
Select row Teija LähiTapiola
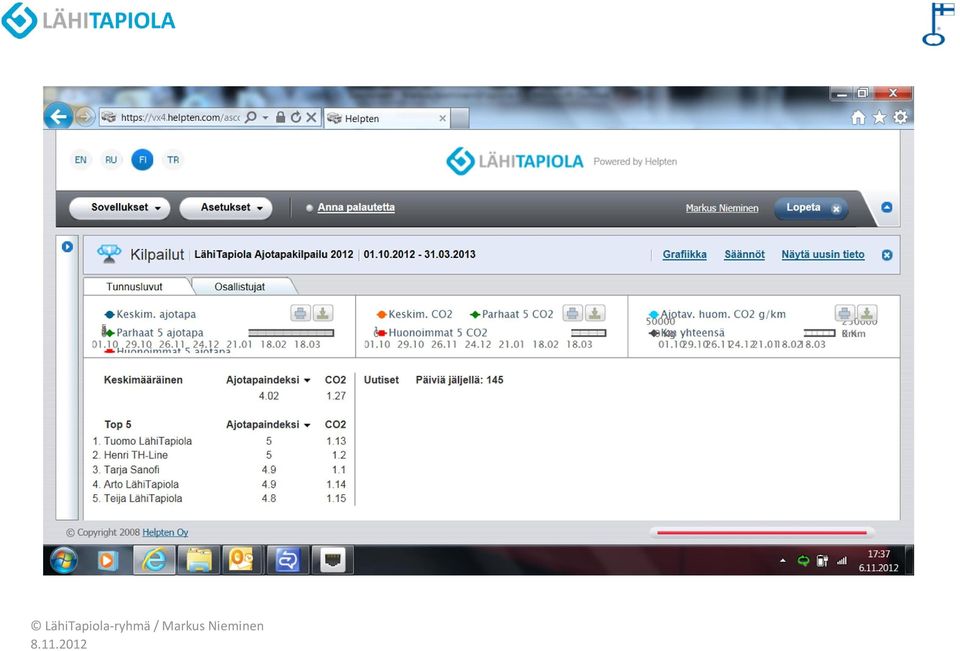219,499
